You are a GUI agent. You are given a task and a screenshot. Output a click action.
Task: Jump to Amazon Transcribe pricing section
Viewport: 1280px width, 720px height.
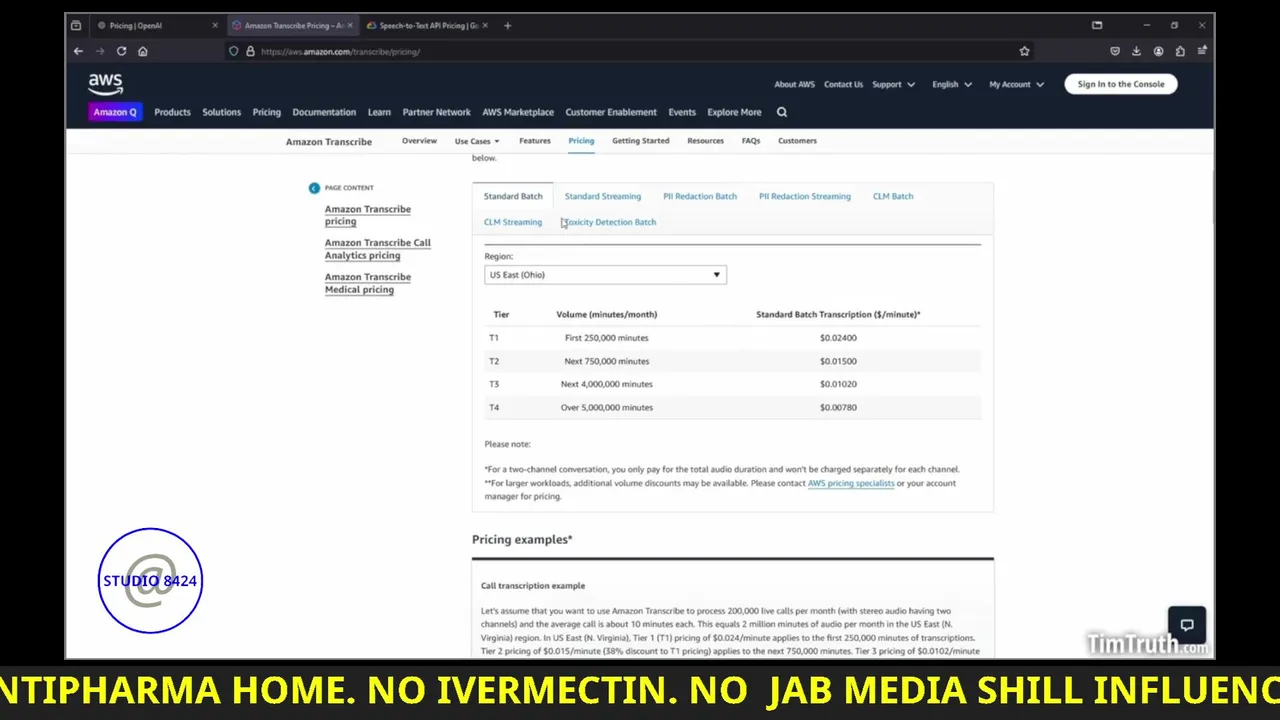coord(368,215)
